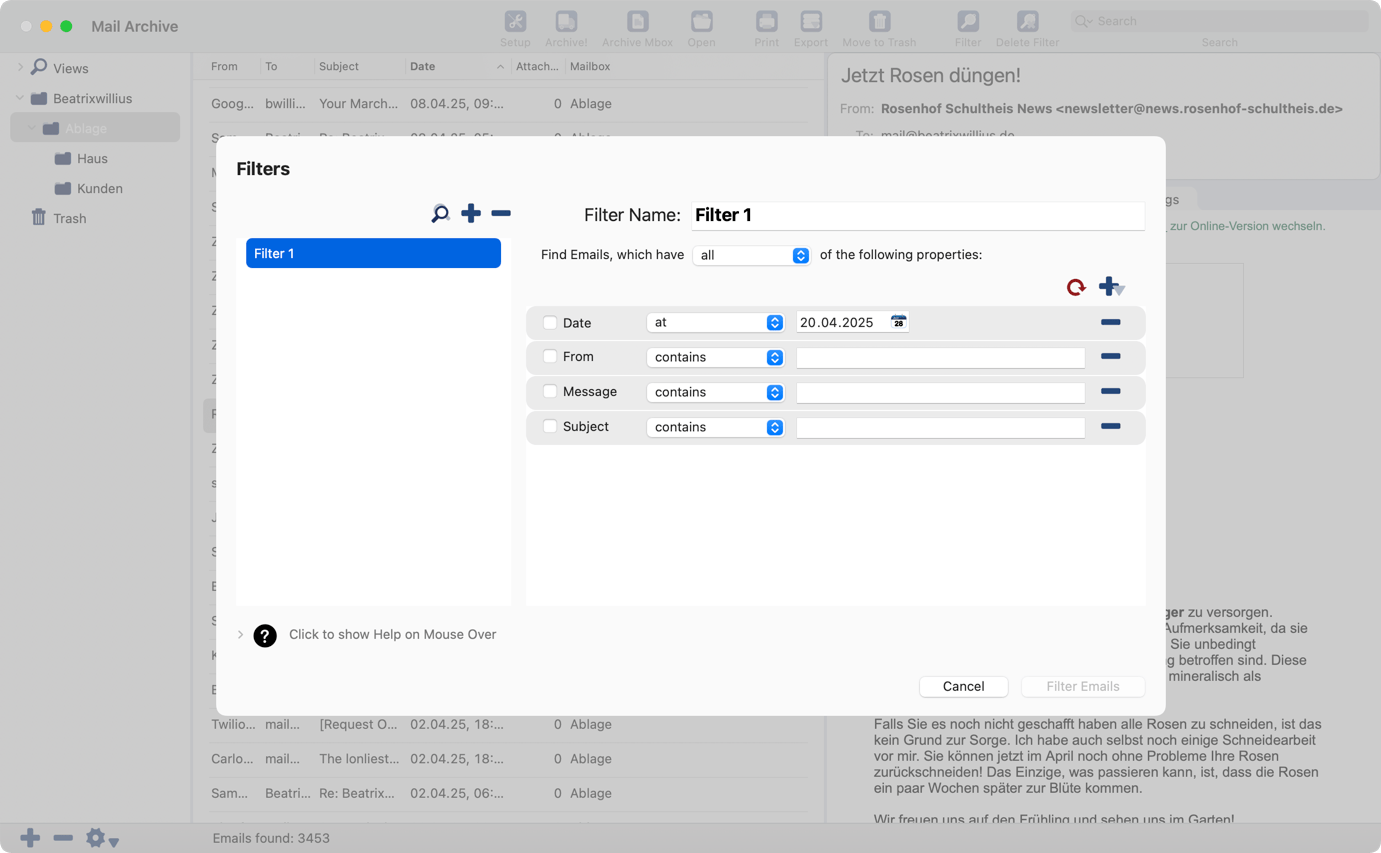Image resolution: width=1381 pixels, height=853 pixels.
Task: Open the Subject 'contains' dropdown
Action: click(715, 427)
